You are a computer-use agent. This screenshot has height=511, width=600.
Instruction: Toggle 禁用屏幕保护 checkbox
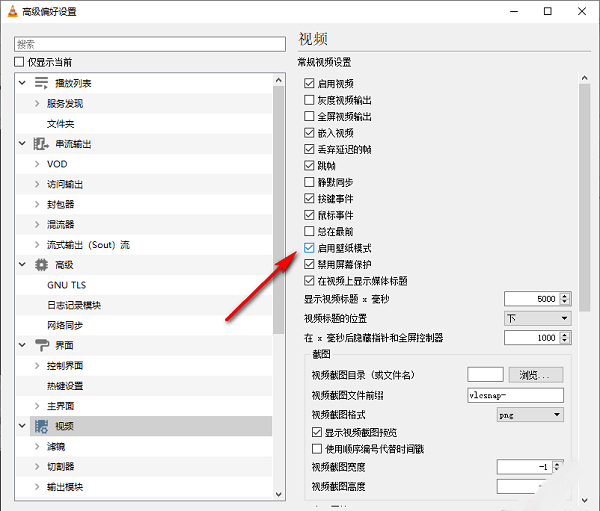pyautogui.click(x=309, y=264)
